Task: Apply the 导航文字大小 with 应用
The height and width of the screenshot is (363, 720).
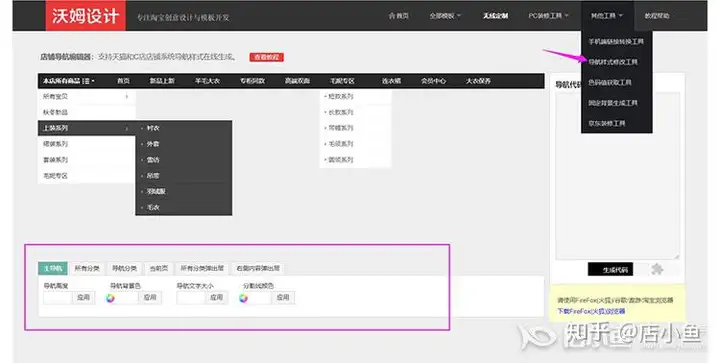Action: pyautogui.click(x=217, y=297)
